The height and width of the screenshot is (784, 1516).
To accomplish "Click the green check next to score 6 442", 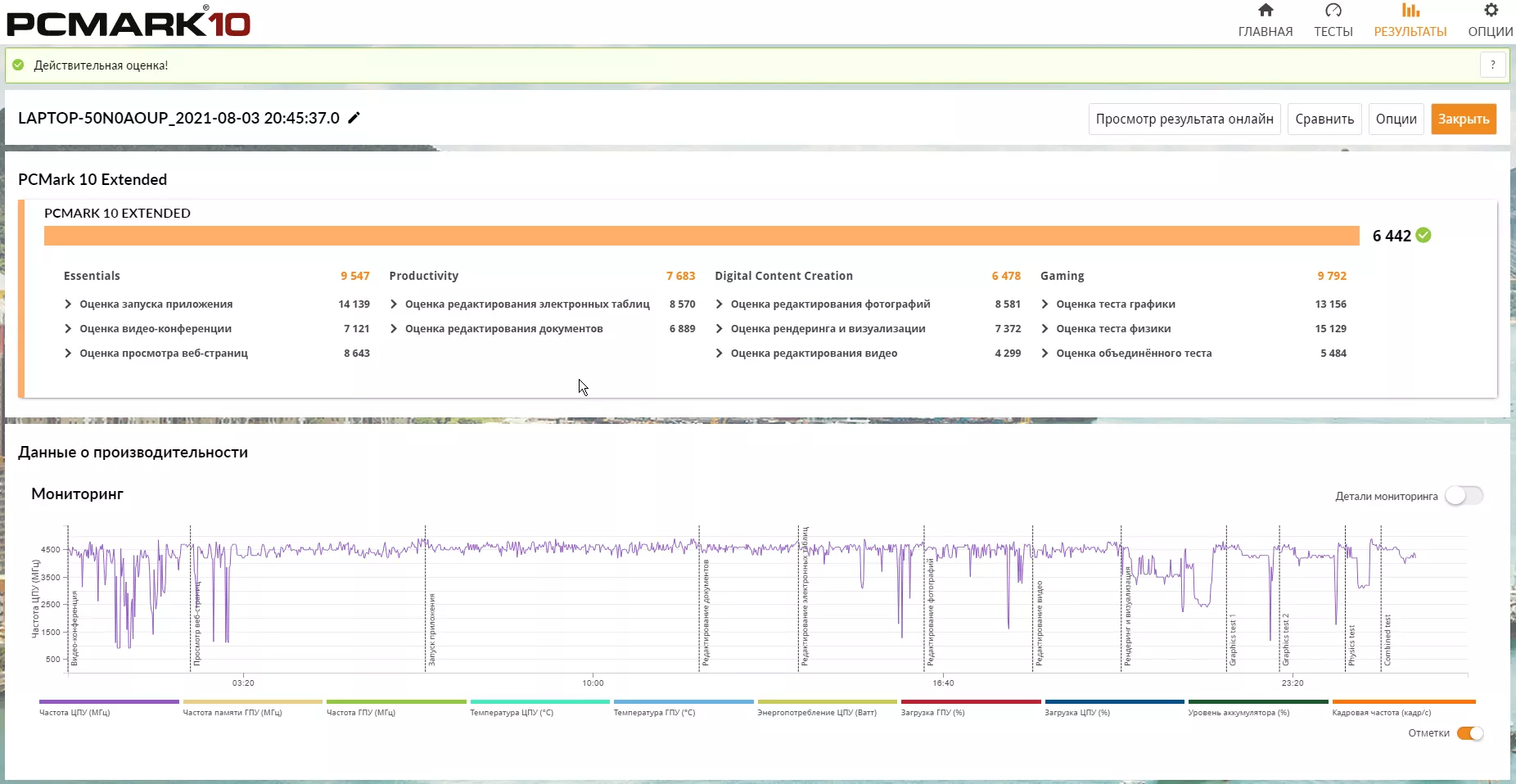I will (x=1424, y=236).
